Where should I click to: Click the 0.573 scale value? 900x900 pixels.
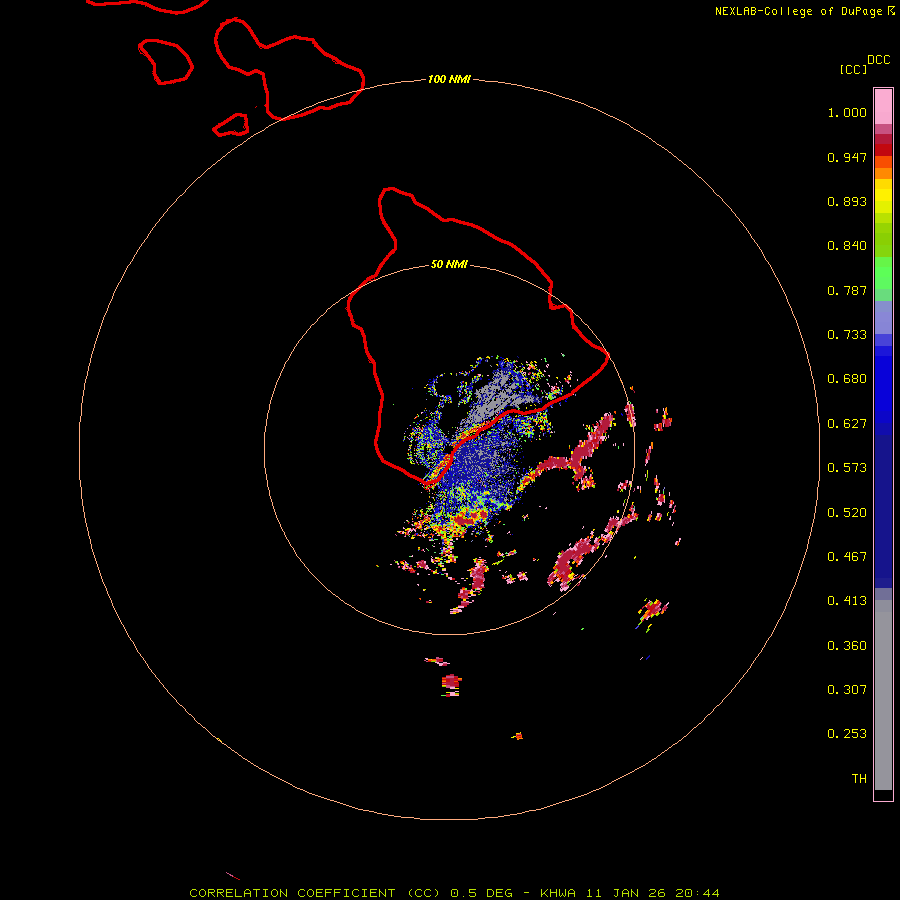pyautogui.click(x=847, y=468)
